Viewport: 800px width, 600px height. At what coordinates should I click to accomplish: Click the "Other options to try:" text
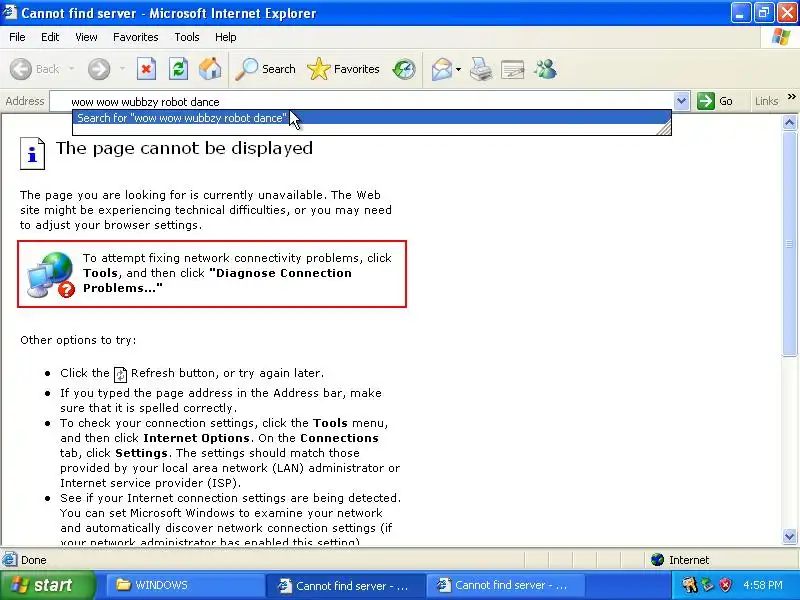78,340
